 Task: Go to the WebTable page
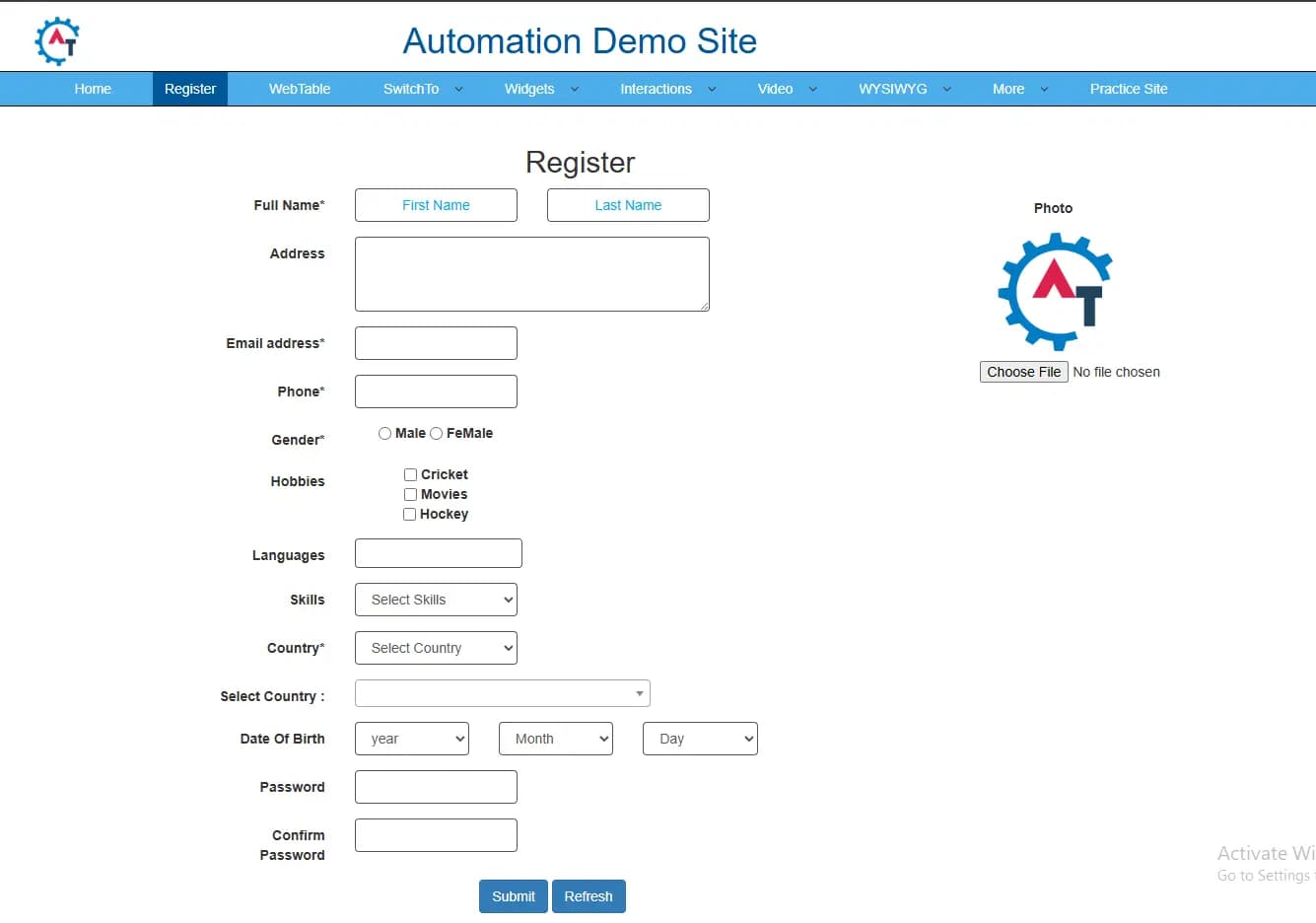point(300,89)
